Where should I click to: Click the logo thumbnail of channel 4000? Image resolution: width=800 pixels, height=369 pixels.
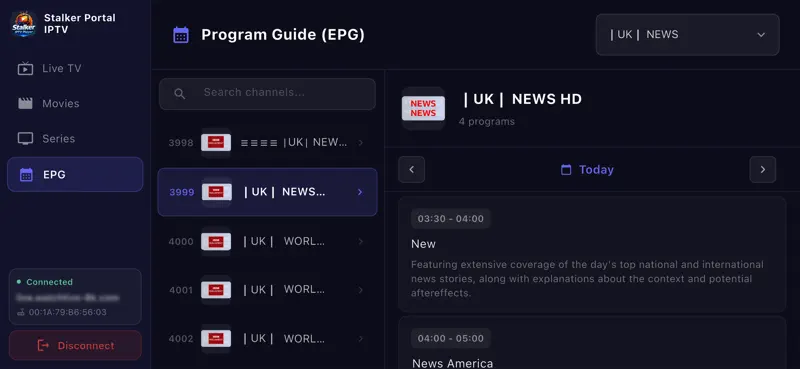(216, 241)
